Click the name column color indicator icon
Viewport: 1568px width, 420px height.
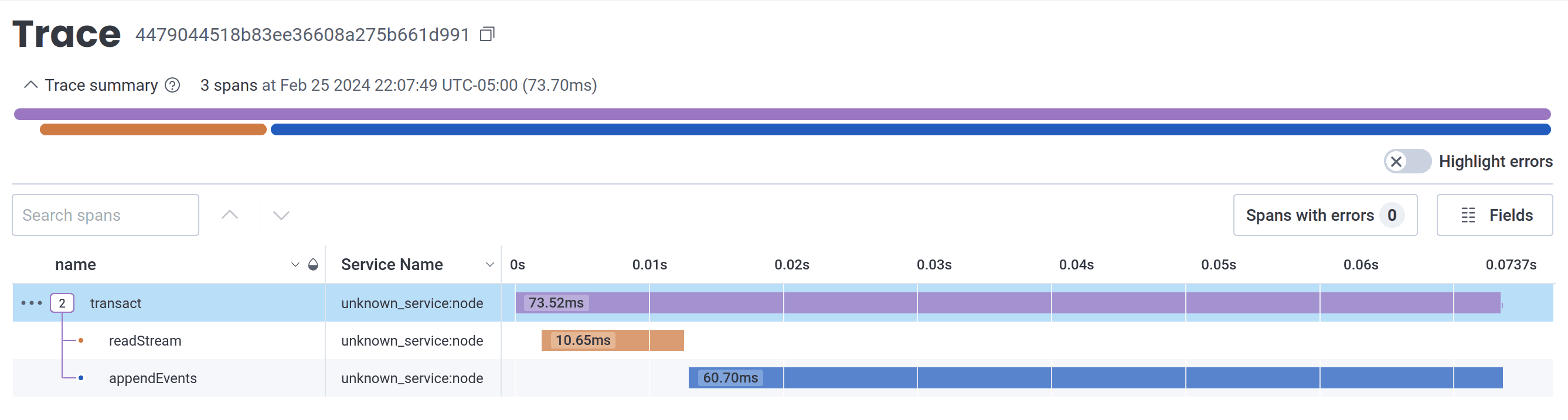click(x=313, y=265)
